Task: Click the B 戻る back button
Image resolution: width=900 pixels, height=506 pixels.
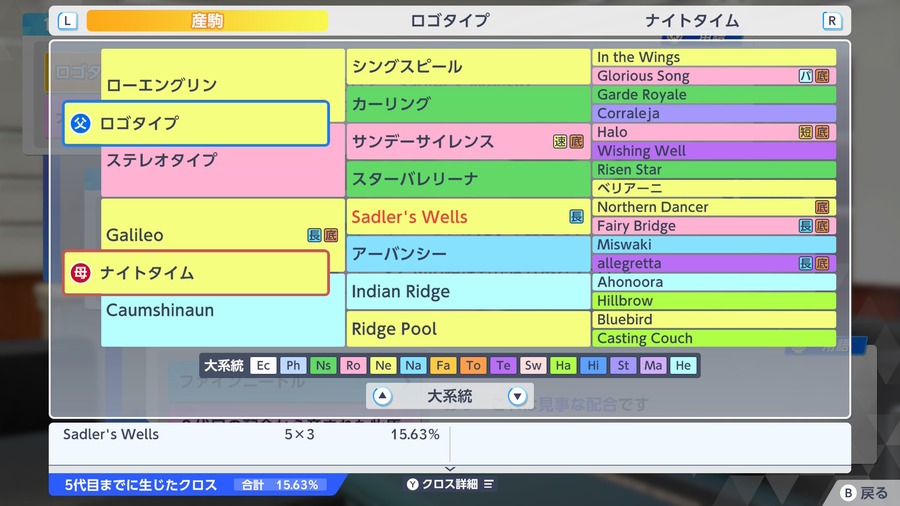Action: click(x=864, y=493)
